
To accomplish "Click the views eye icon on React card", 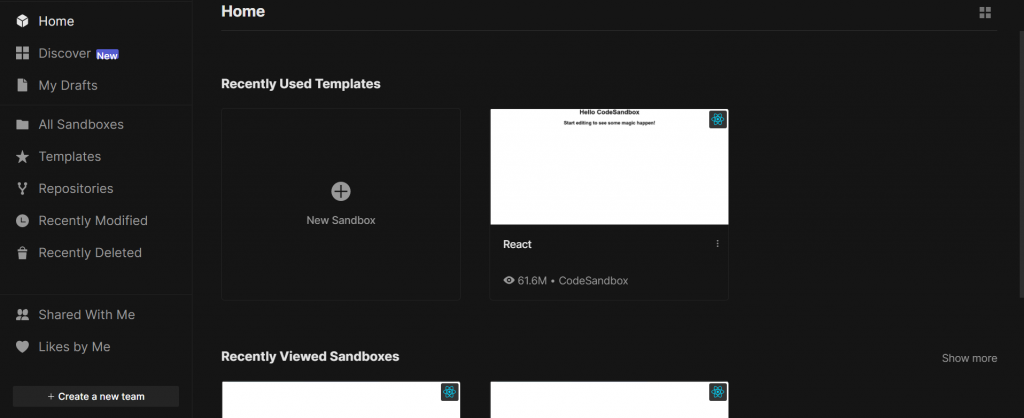I will click(509, 281).
